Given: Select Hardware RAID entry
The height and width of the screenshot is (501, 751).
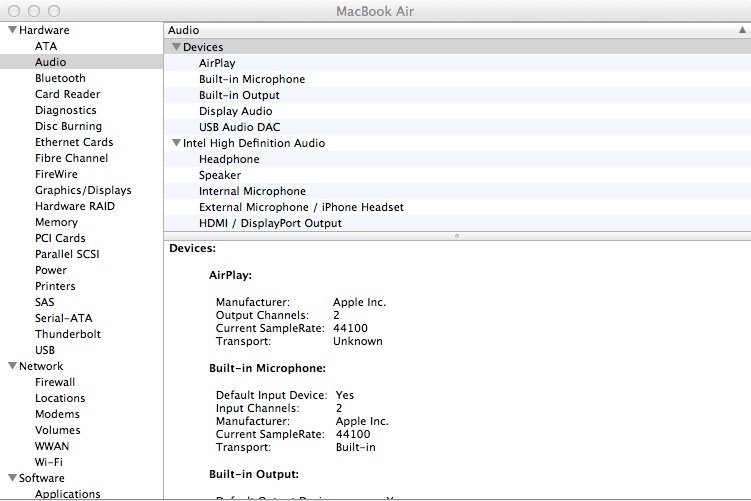Looking at the screenshot, I should [75, 206].
